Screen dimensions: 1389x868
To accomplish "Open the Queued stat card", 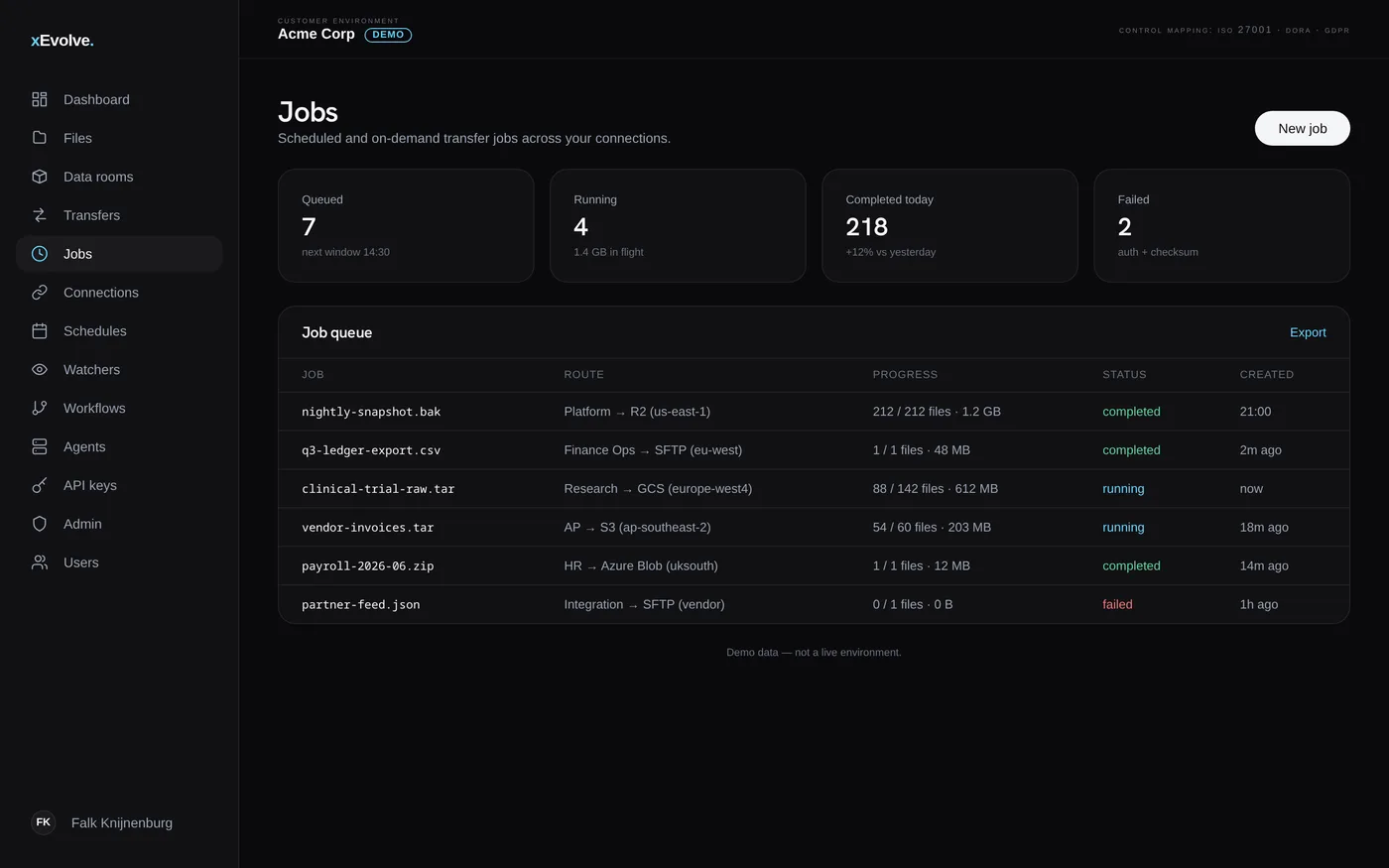I will pyautogui.click(x=406, y=225).
